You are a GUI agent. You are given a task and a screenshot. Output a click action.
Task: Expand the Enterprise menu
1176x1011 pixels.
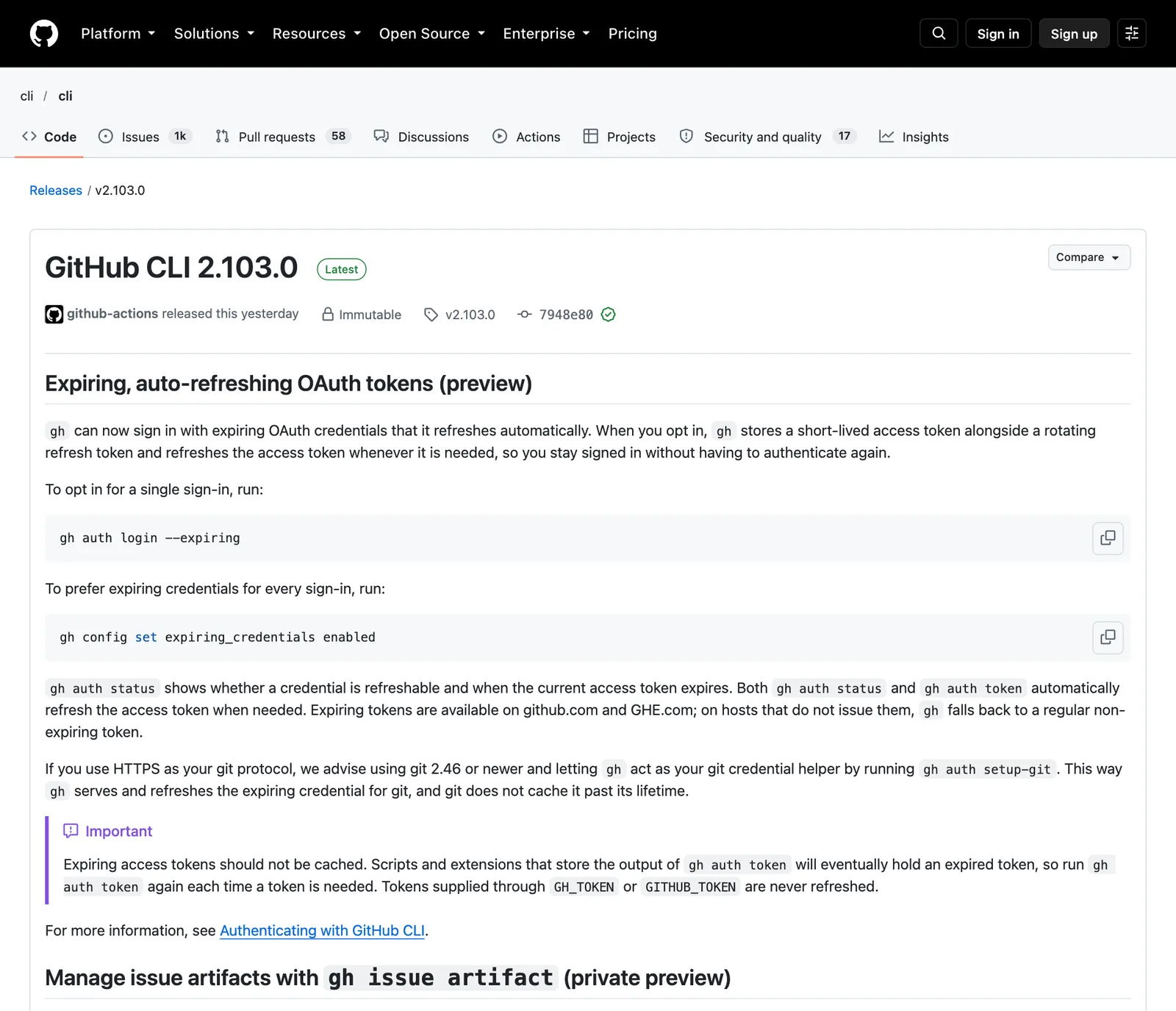point(546,34)
